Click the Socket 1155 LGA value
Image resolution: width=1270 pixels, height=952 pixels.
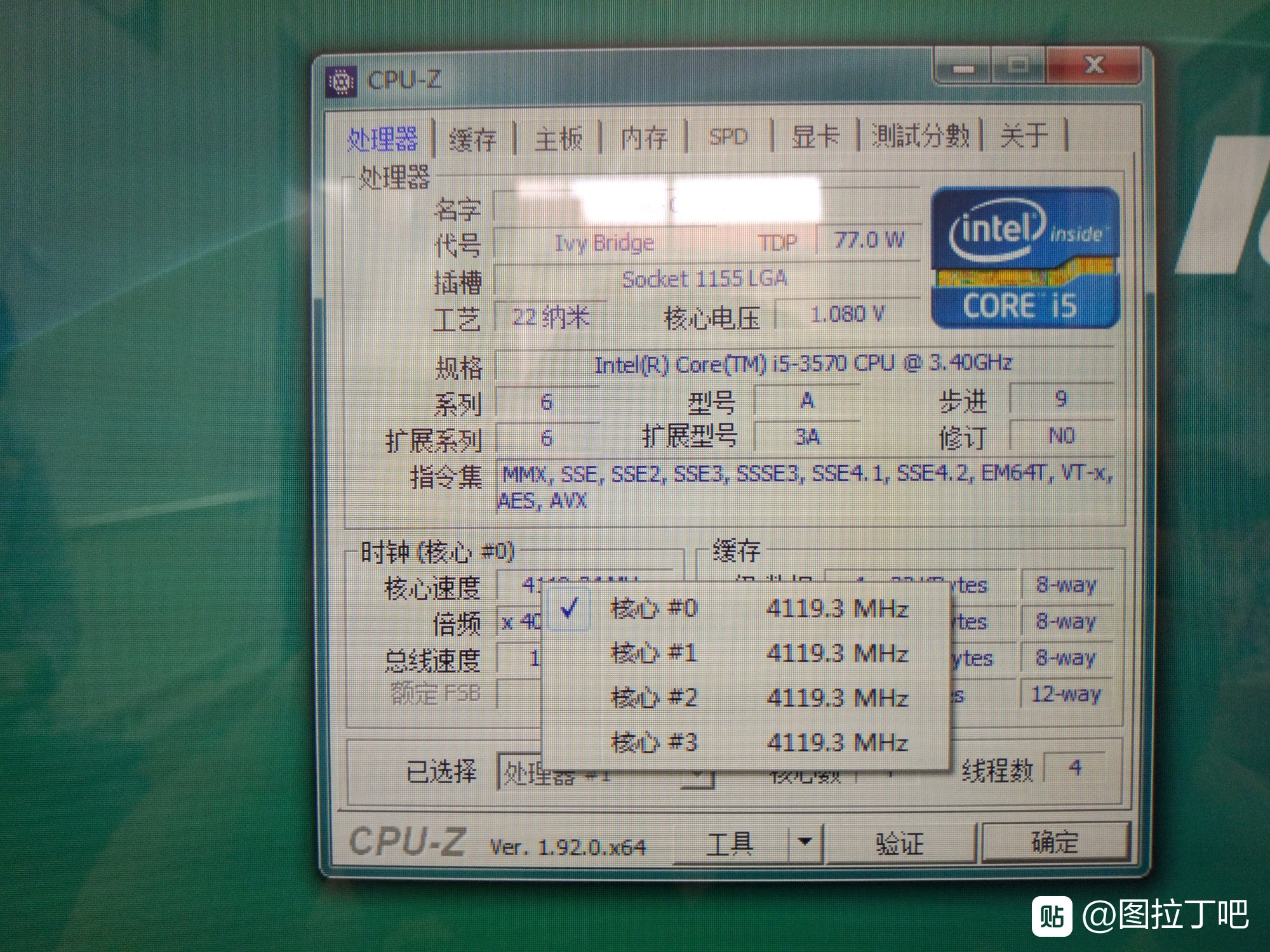pyautogui.click(x=705, y=279)
